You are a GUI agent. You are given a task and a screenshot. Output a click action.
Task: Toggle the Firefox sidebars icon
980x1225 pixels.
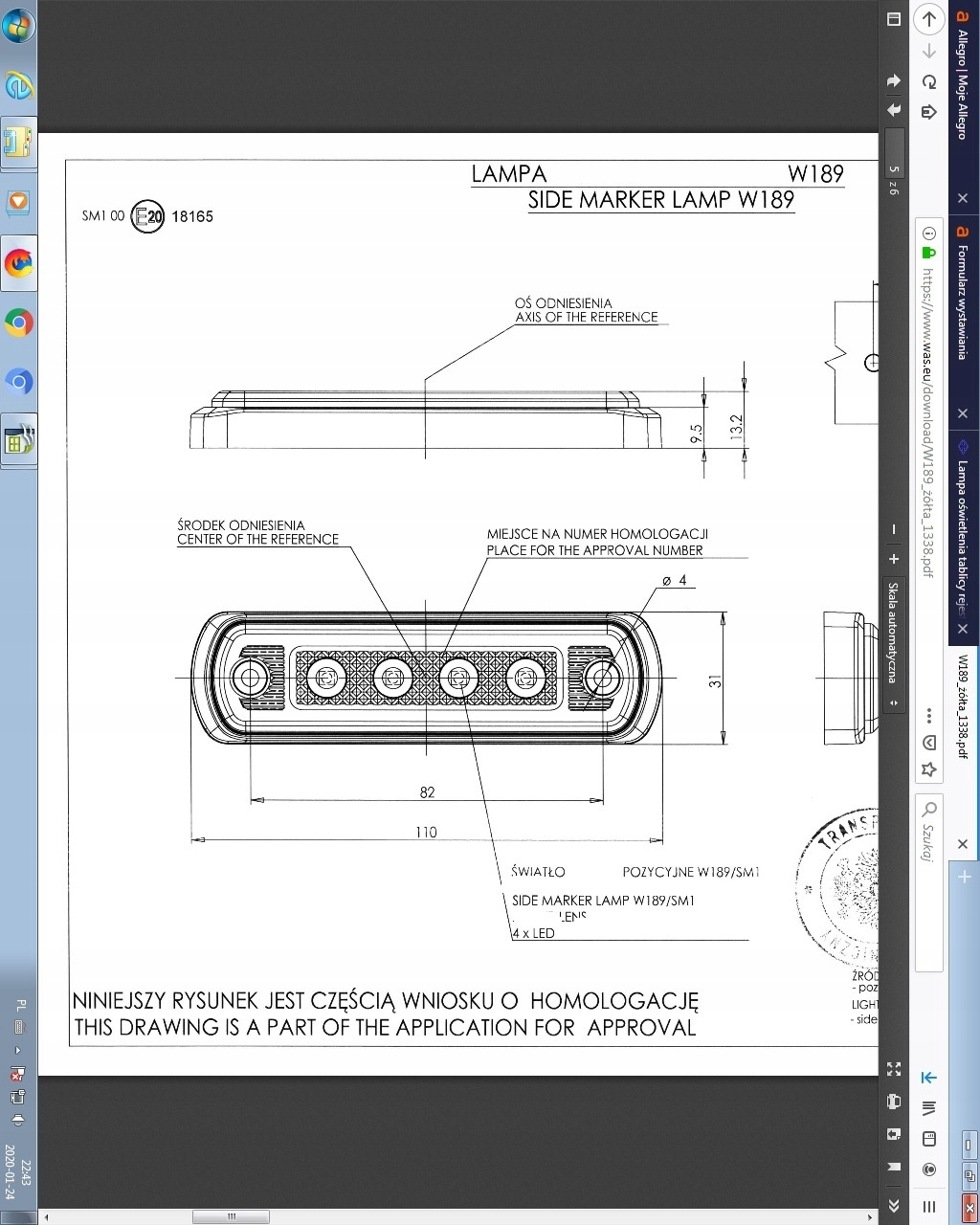[928, 1139]
